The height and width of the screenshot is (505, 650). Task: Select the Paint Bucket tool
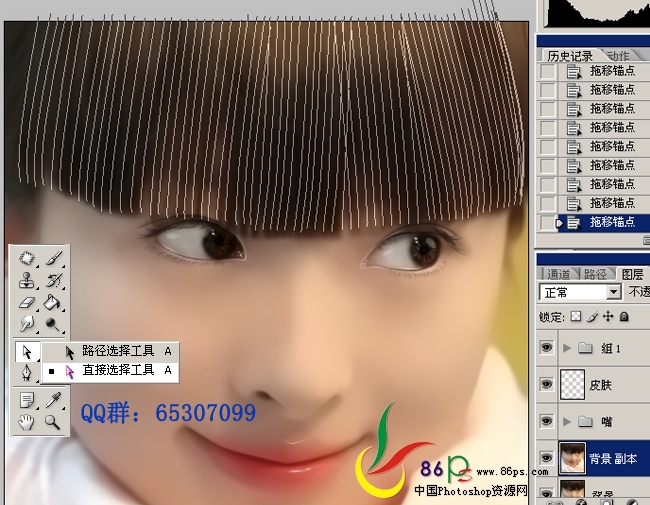tap(53, 302)
